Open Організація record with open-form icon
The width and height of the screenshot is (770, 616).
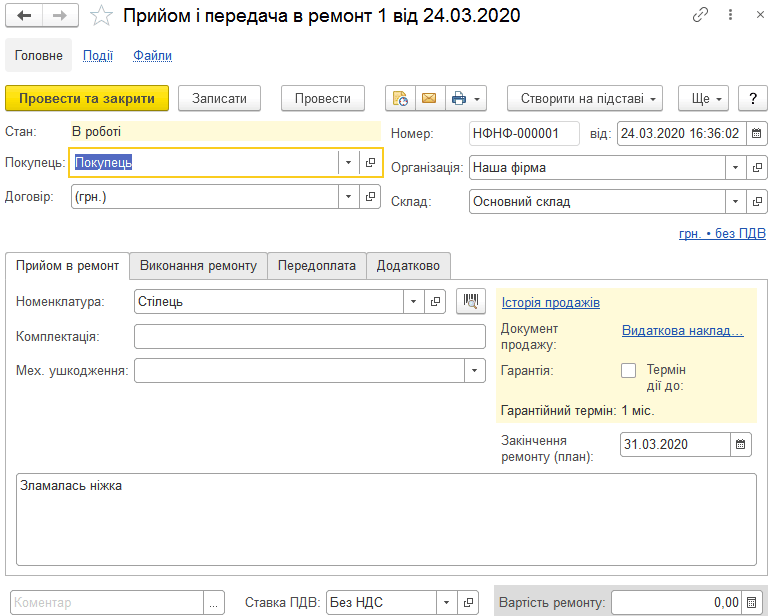[x=757, y=168]
